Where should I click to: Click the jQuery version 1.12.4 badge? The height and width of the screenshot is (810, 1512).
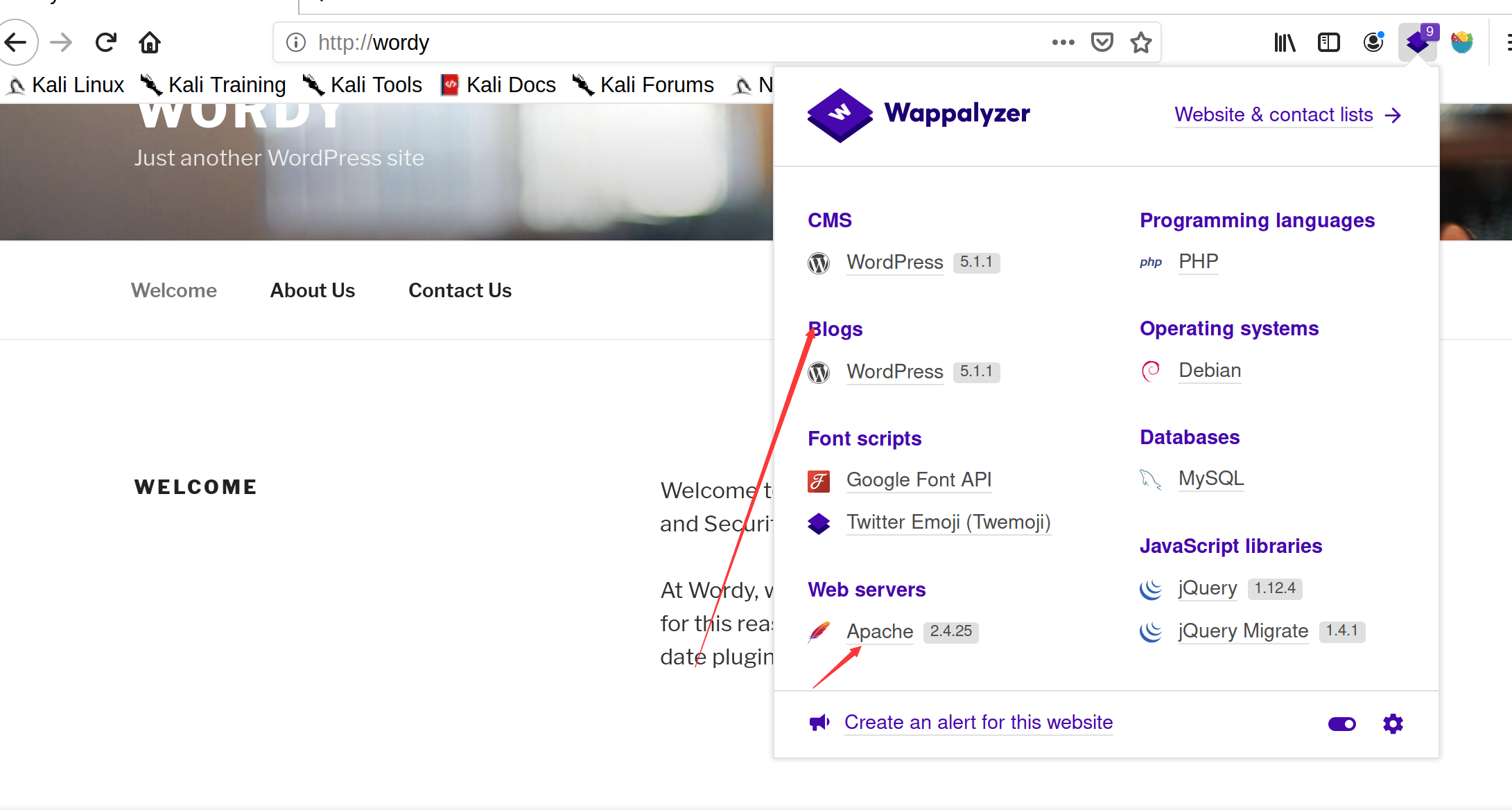[1275, 589]
